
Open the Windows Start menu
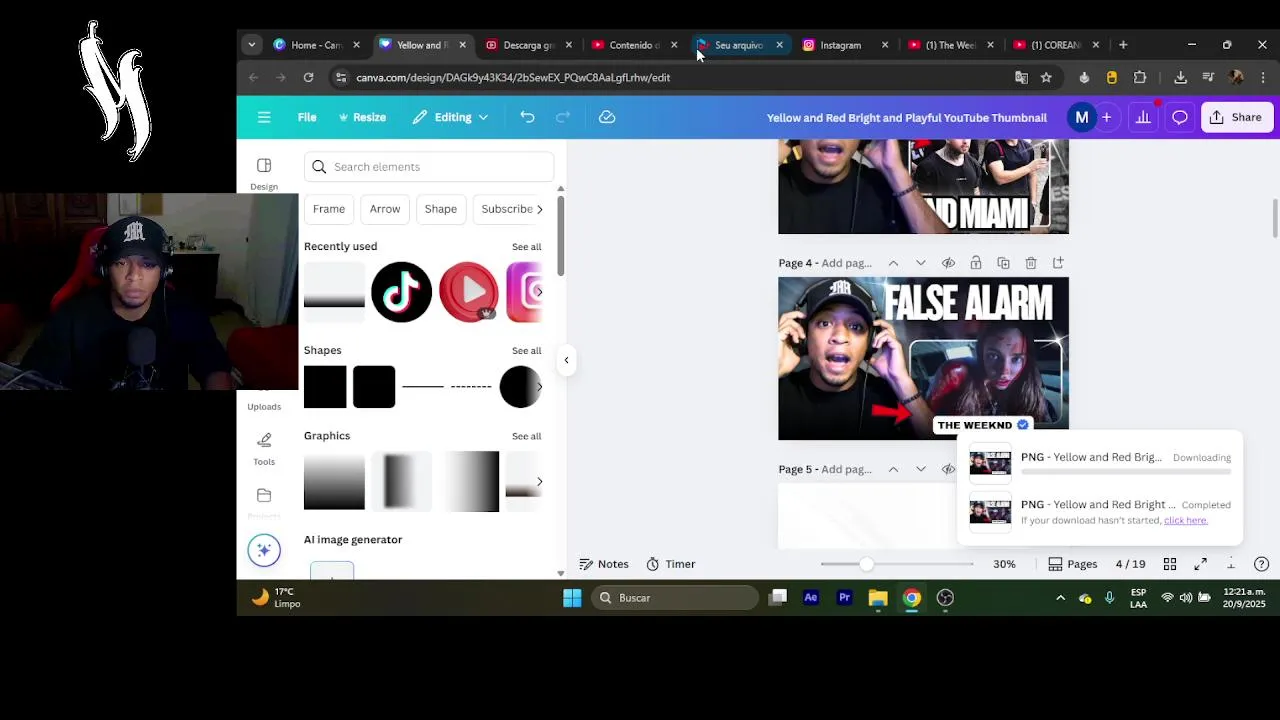tap(572, 598)
